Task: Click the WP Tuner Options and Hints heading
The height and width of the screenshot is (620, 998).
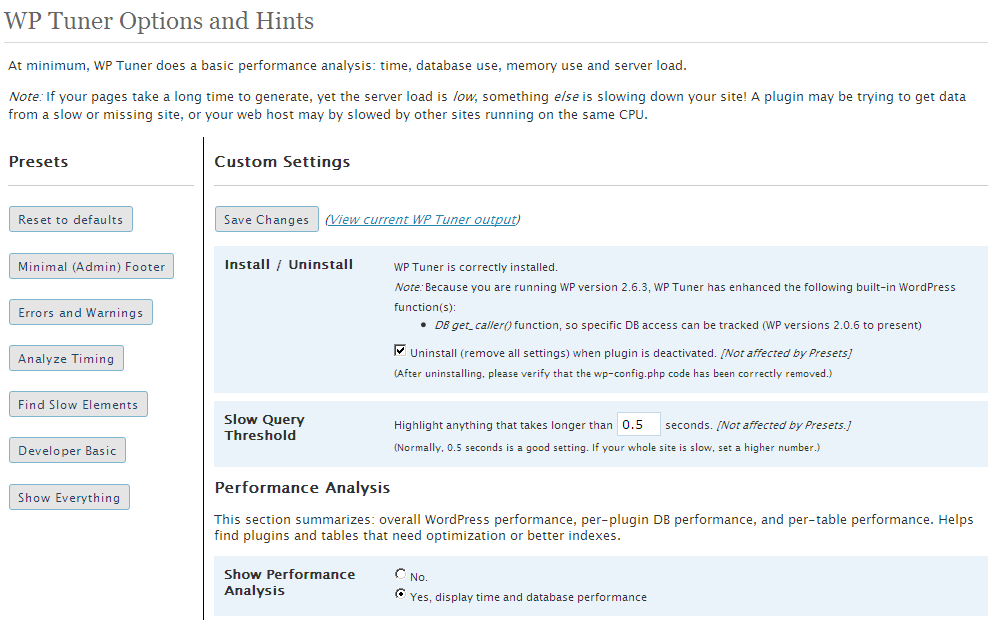Action: point(159,21)
